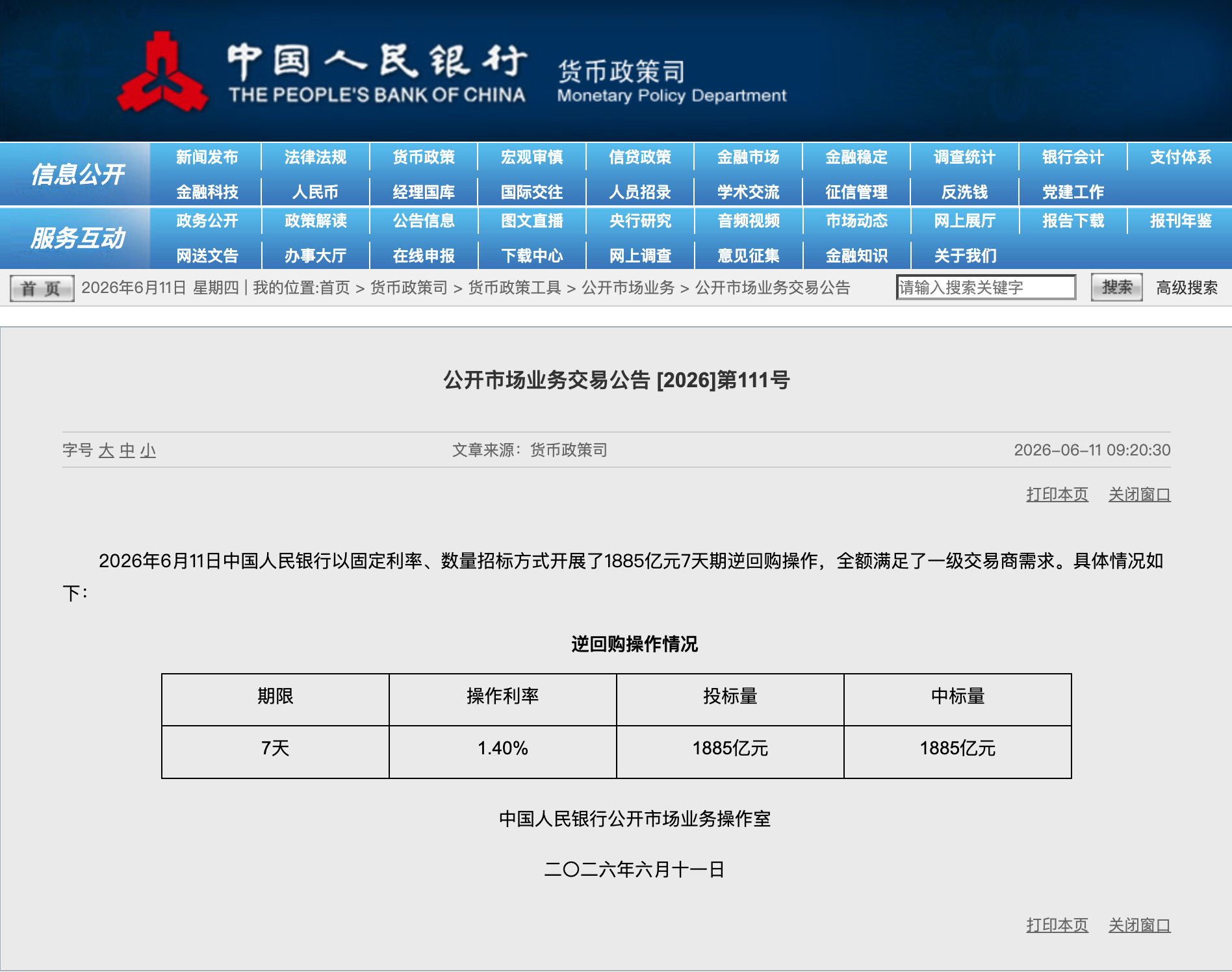Open the 办事大厅 menu item
The width and height of the screenshot is (1232, 972).
(315, 256)
